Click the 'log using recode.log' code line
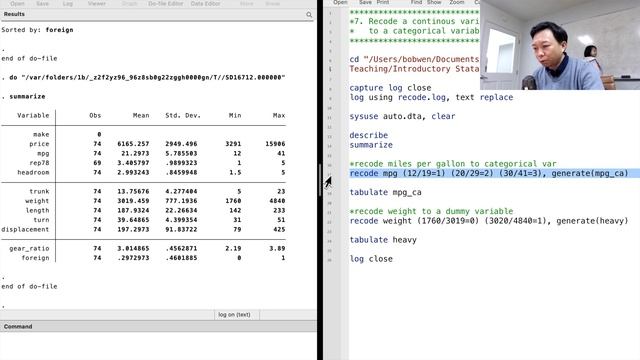This screenshot has width=640, height=360. (x=431, y=97)
